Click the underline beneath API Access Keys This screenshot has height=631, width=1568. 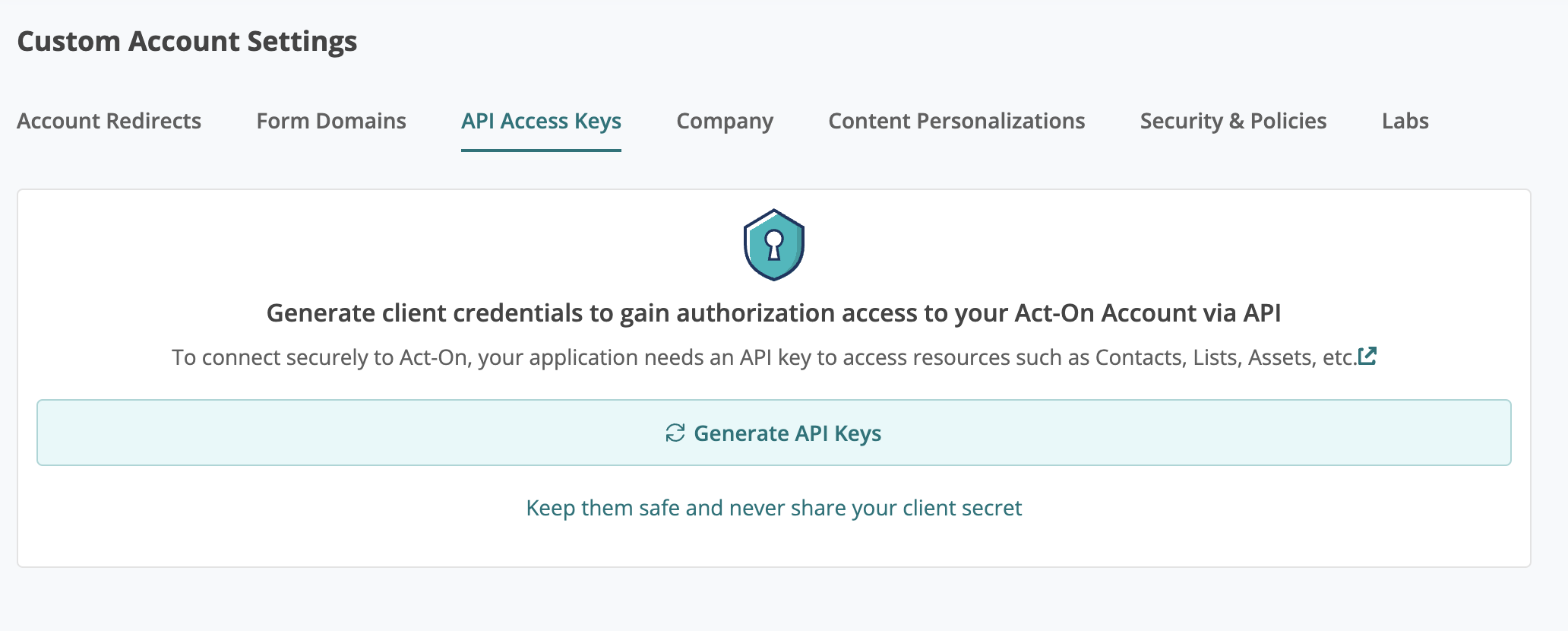point(541,150)
